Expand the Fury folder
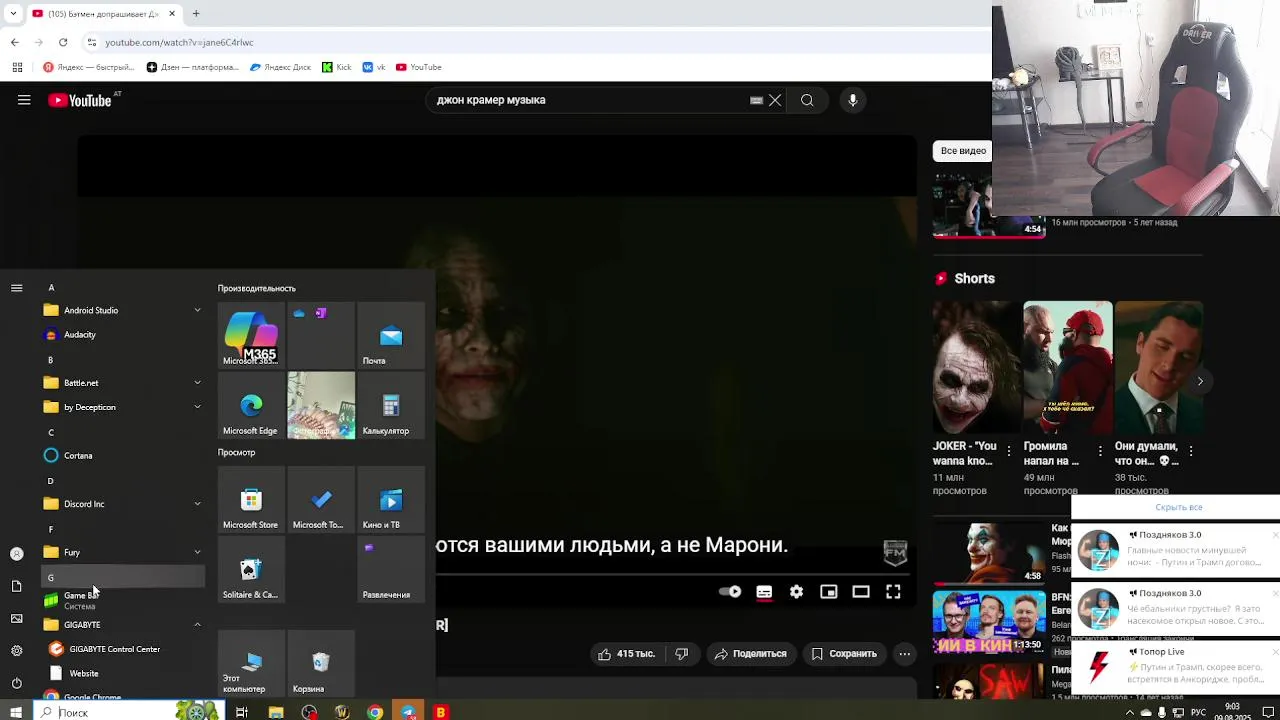 123,552
